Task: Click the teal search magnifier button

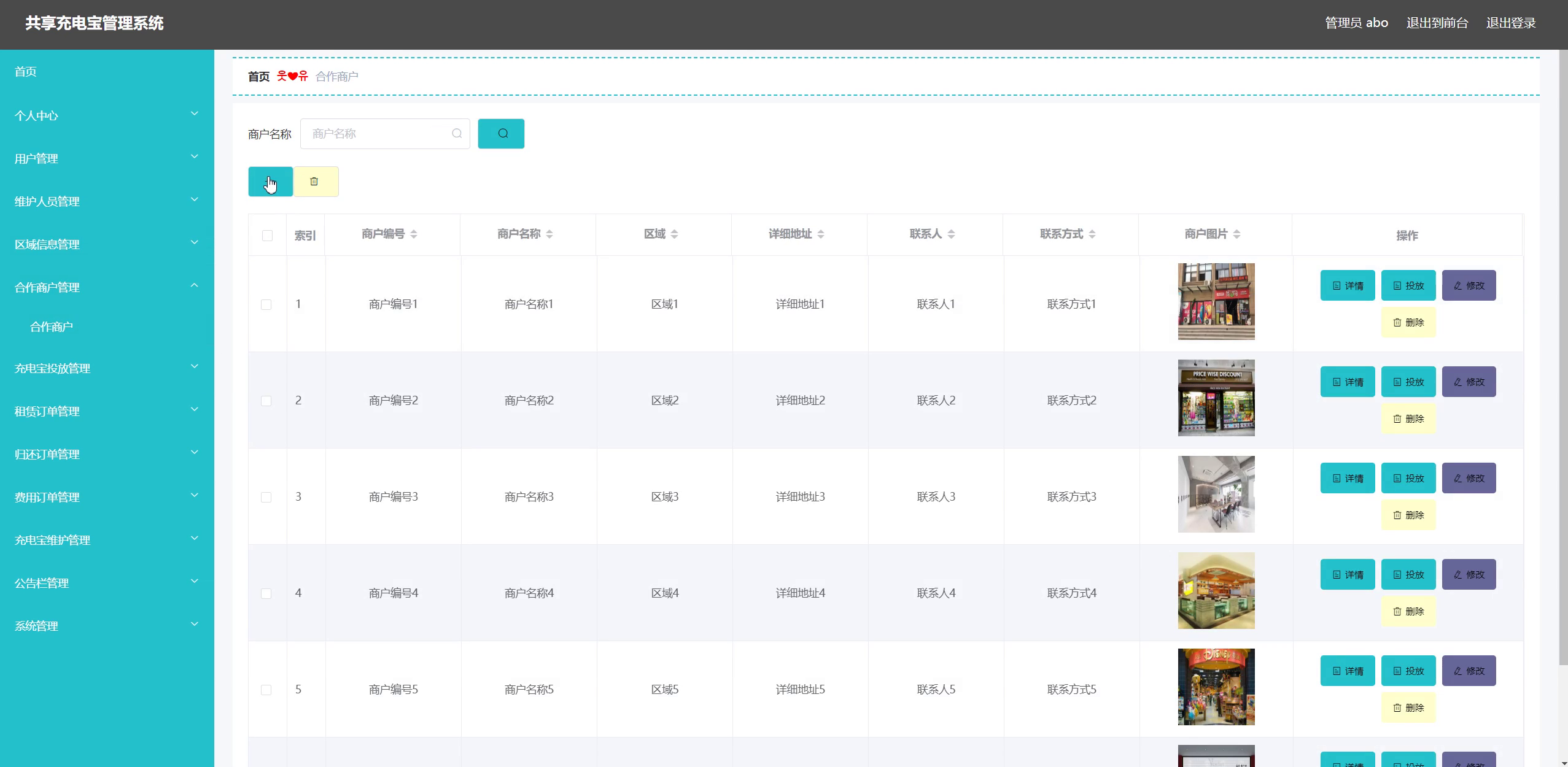Action: (x=501, y=134)
